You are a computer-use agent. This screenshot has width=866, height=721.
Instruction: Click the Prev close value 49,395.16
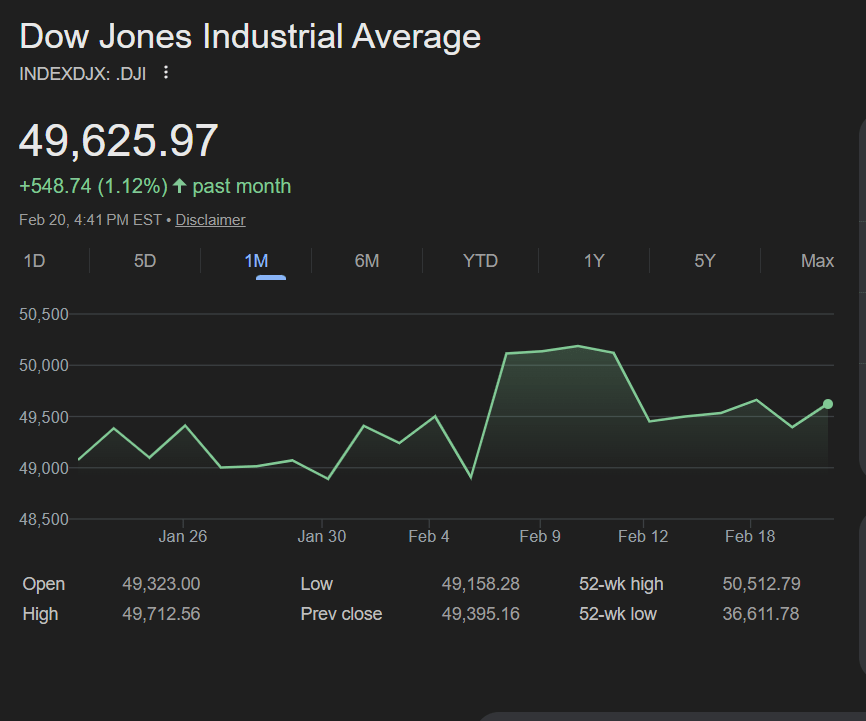pyautogui.click(x=480, y=614)
